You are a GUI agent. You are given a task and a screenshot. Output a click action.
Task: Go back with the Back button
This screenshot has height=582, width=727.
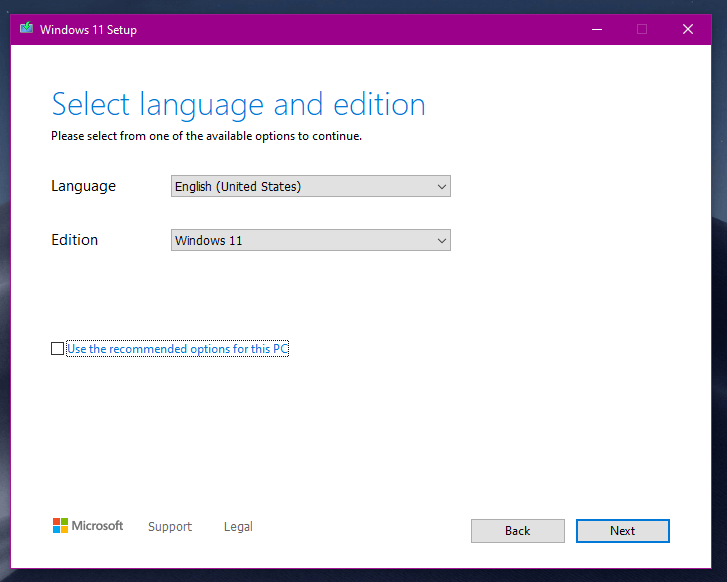click(517, 531)
